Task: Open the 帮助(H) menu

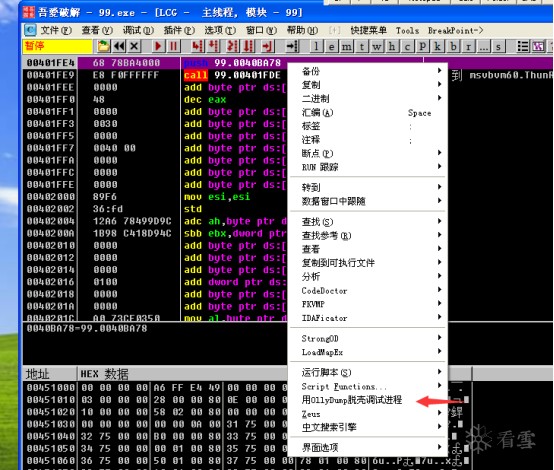Action: click(302, 30)
